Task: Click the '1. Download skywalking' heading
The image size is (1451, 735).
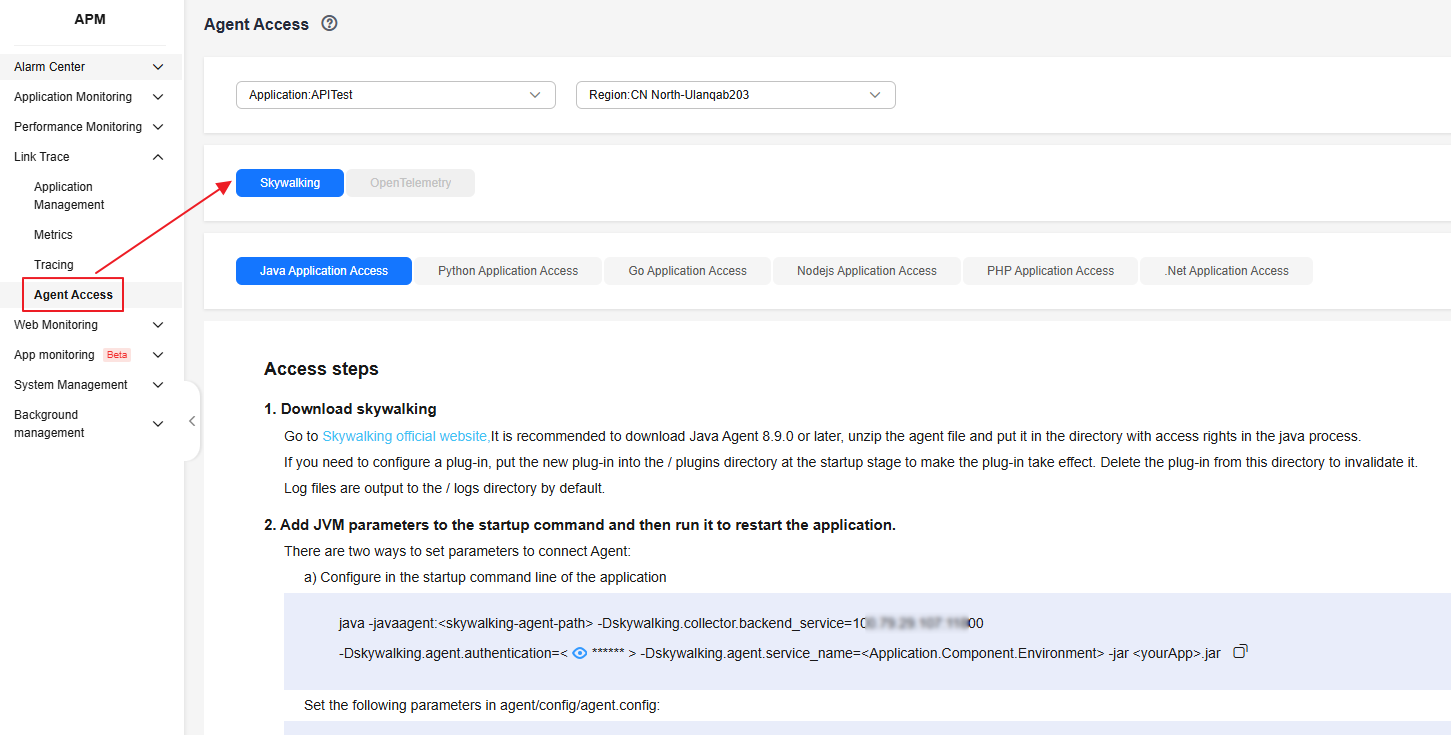Action: pyautogui.click(x=350, y=409)
